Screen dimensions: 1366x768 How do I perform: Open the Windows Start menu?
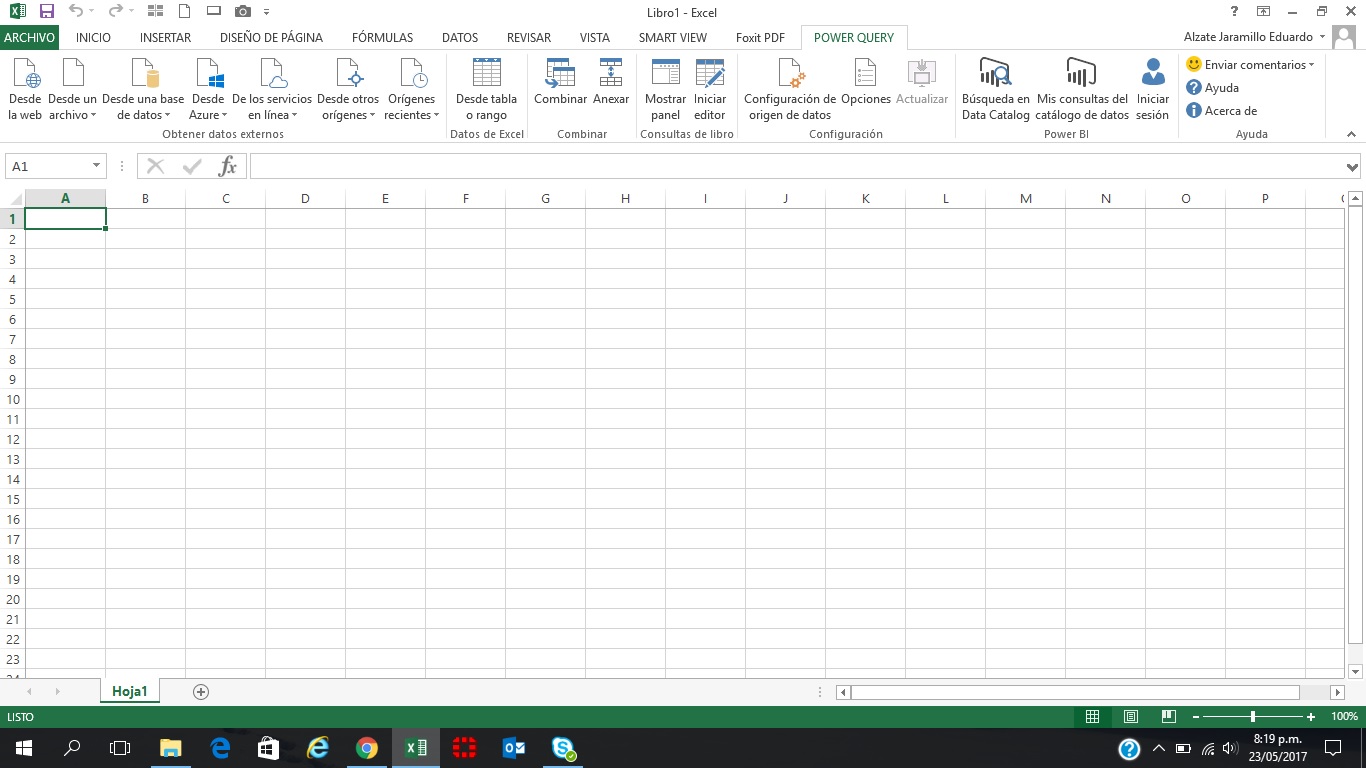coord(23,748)
